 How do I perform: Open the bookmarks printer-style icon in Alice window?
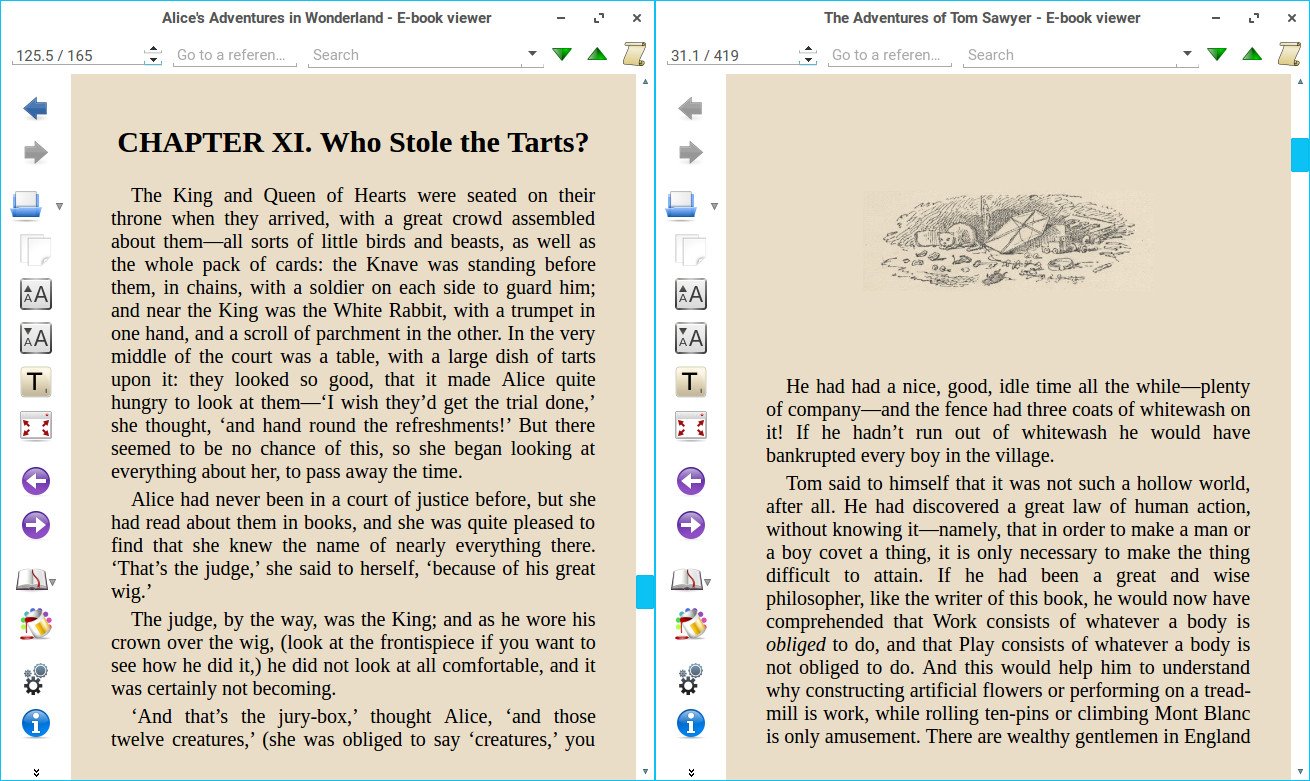27,205
